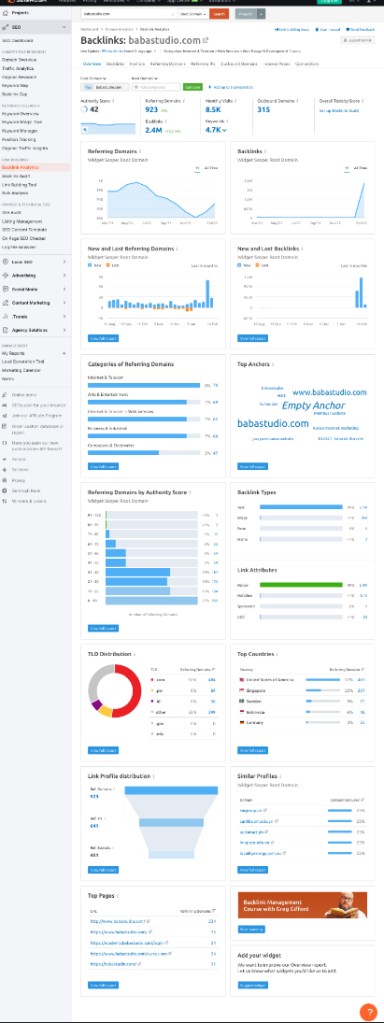The image size is (384, 1023).
Task: Click View full report under Top Pages
Action: coord(103,985)
